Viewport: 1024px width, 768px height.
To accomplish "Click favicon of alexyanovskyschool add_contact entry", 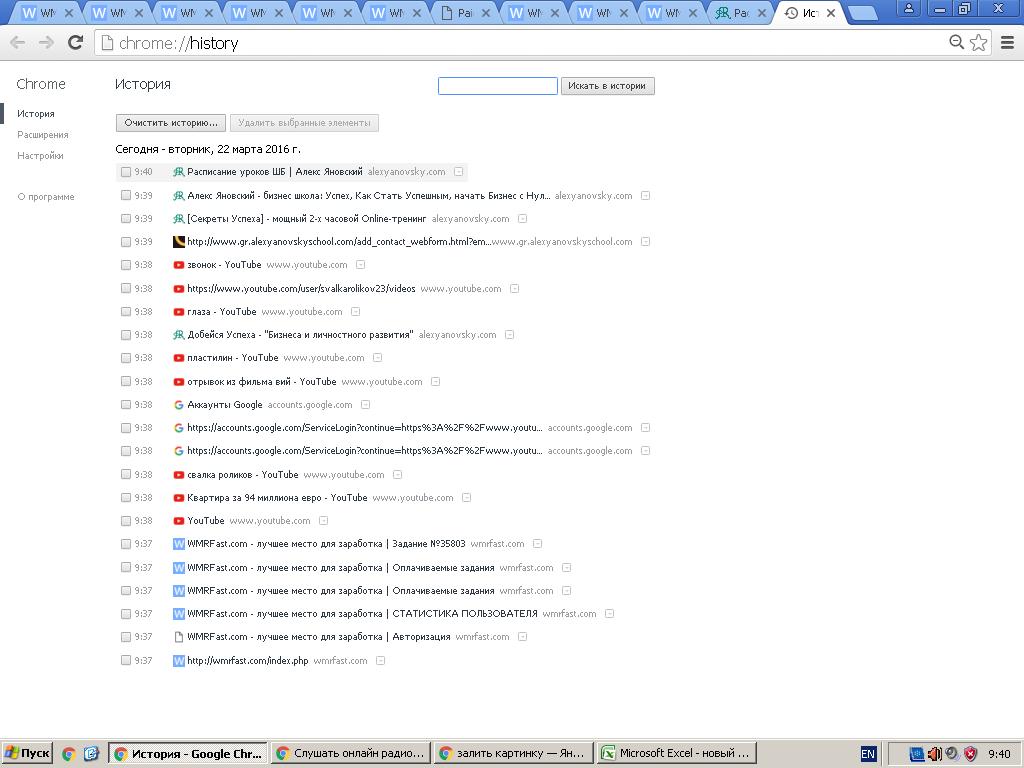I will tap(178, 242).
